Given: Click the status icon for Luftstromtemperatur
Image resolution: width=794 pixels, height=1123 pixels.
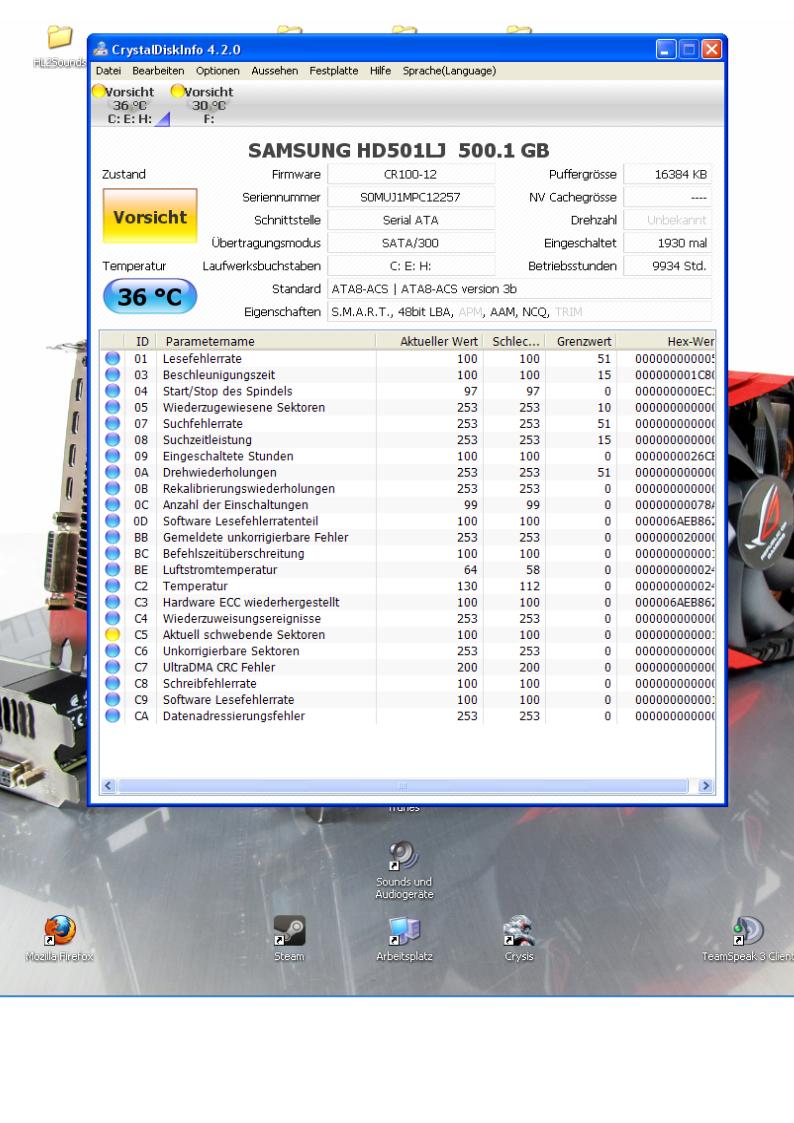Looking at the screenshot, I should (112, 569).
